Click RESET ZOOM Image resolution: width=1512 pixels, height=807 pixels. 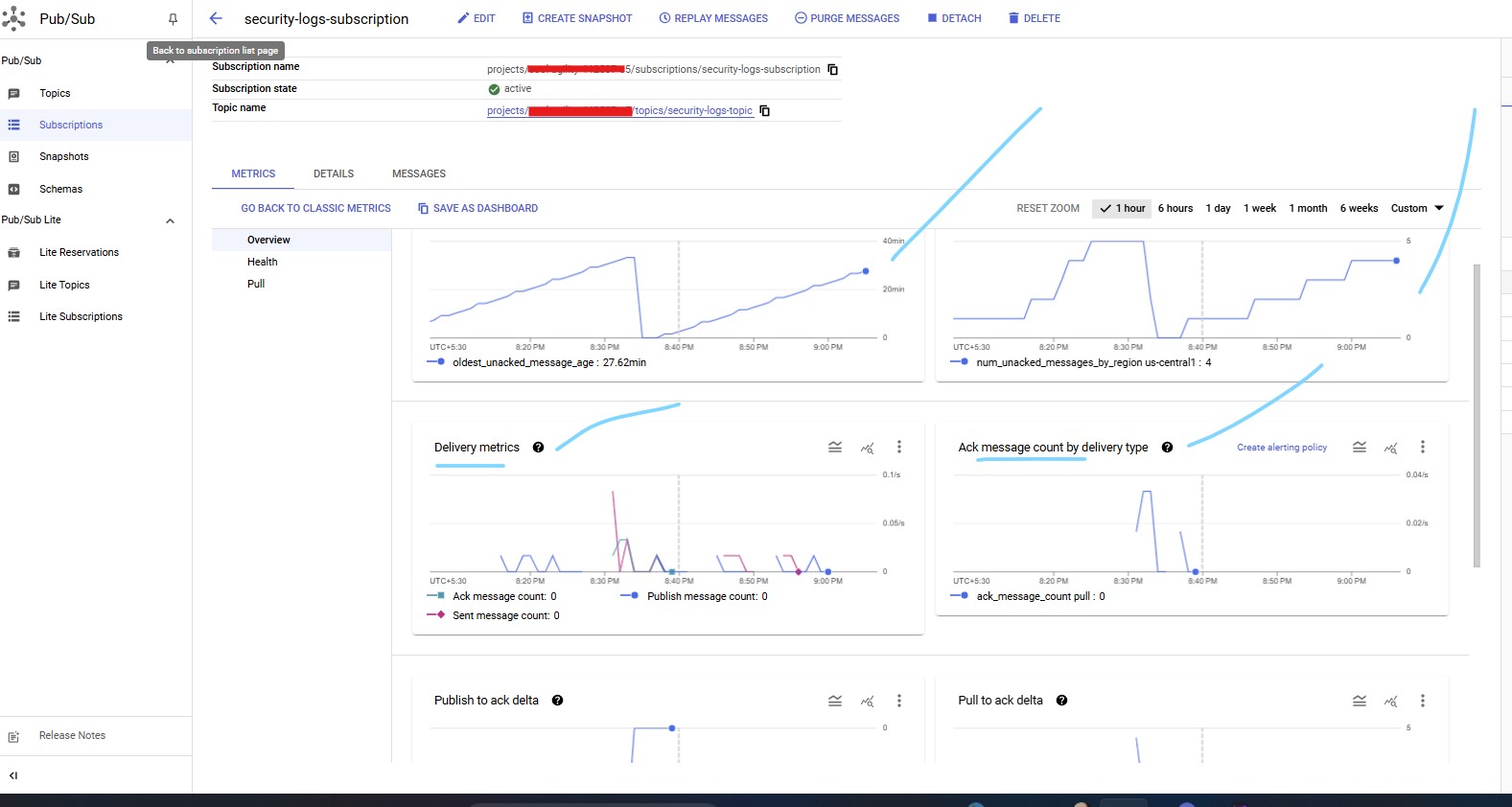[1048, 208]
